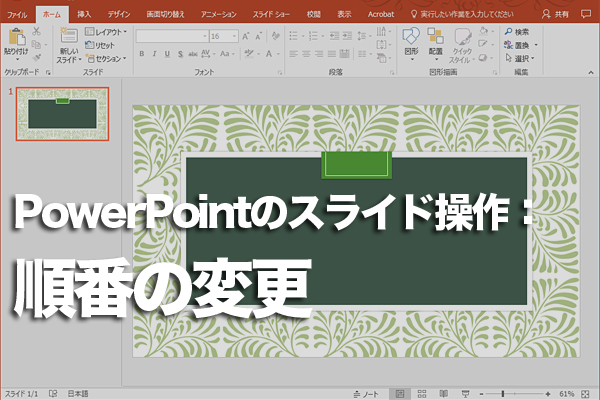Image resolution: width=600 pixels, height=400 pixels.
Task: Click the Slide Show icon in status bar
Action: [465, 393]
